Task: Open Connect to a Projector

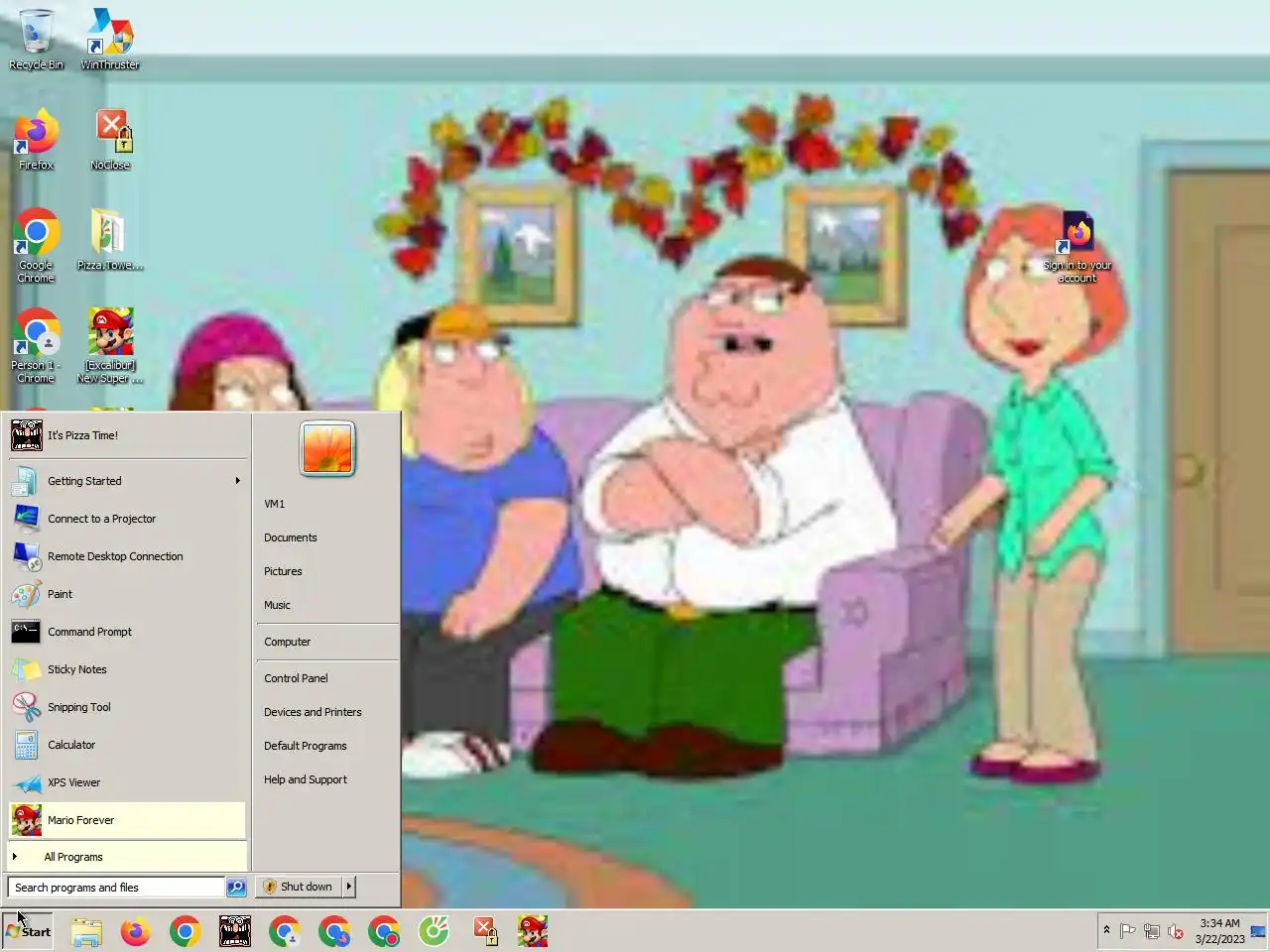Action: [128, 519]
